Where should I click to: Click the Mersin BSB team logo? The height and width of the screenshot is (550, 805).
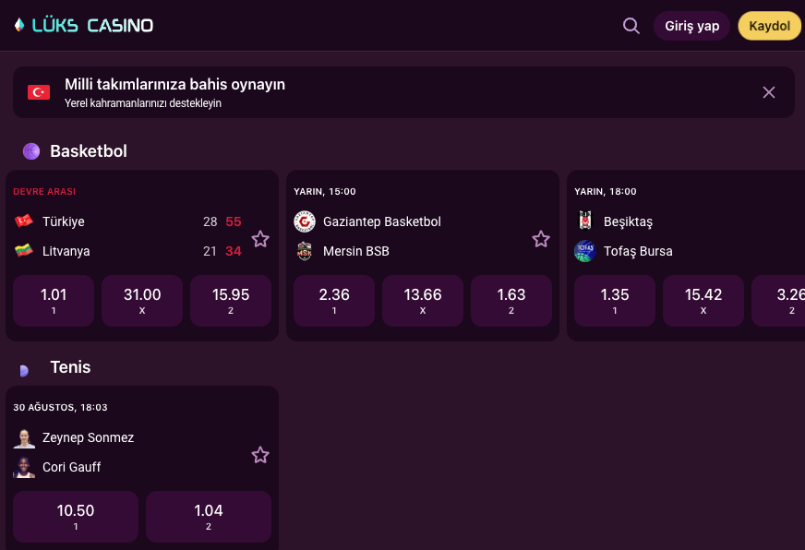point(304,251)
